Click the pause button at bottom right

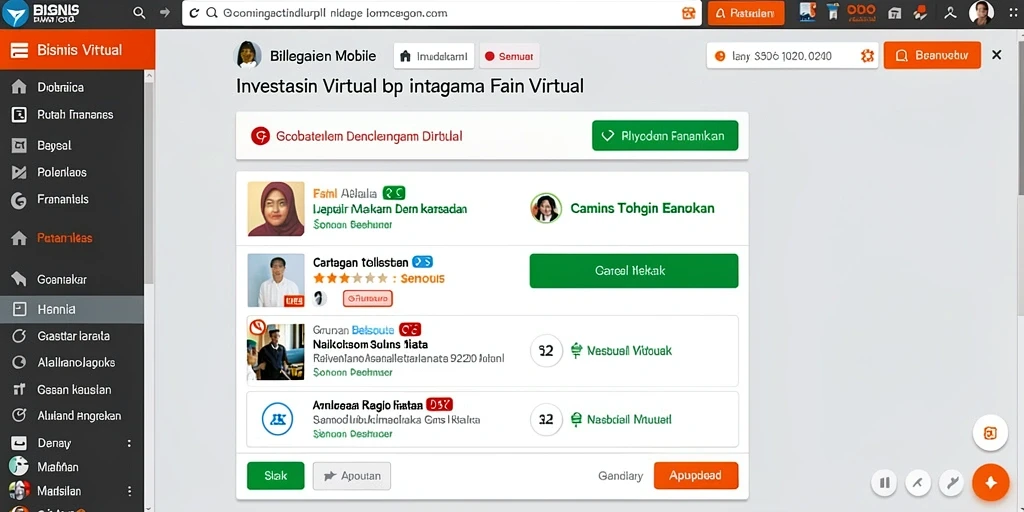885,483
